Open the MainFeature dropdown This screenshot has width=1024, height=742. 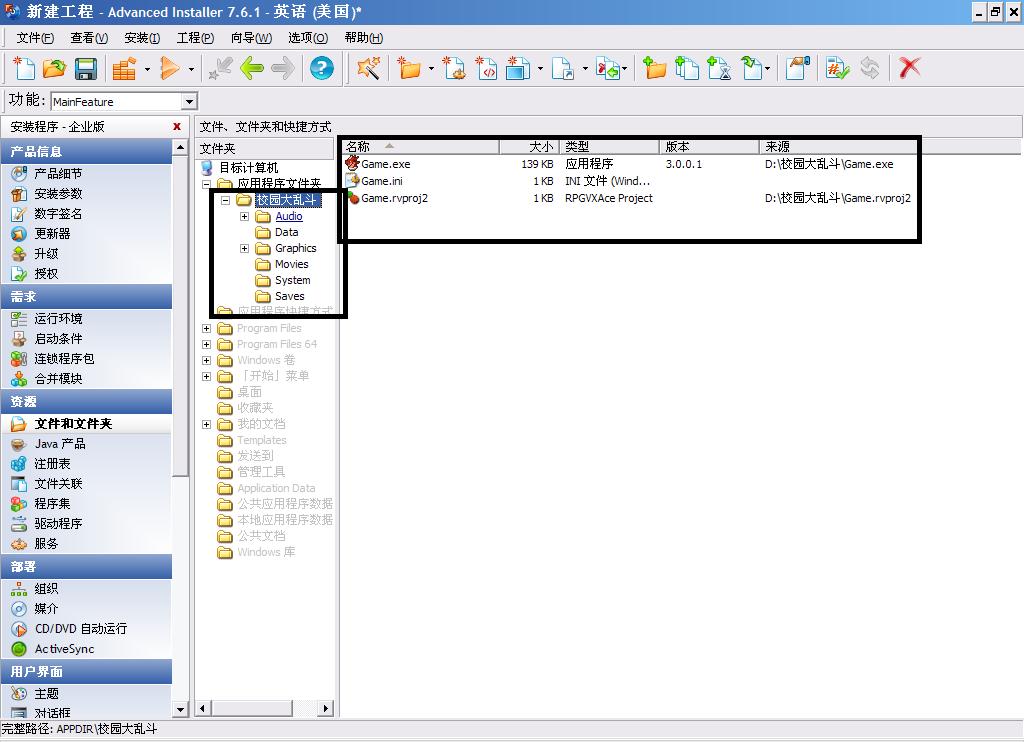tap(189, 101)
